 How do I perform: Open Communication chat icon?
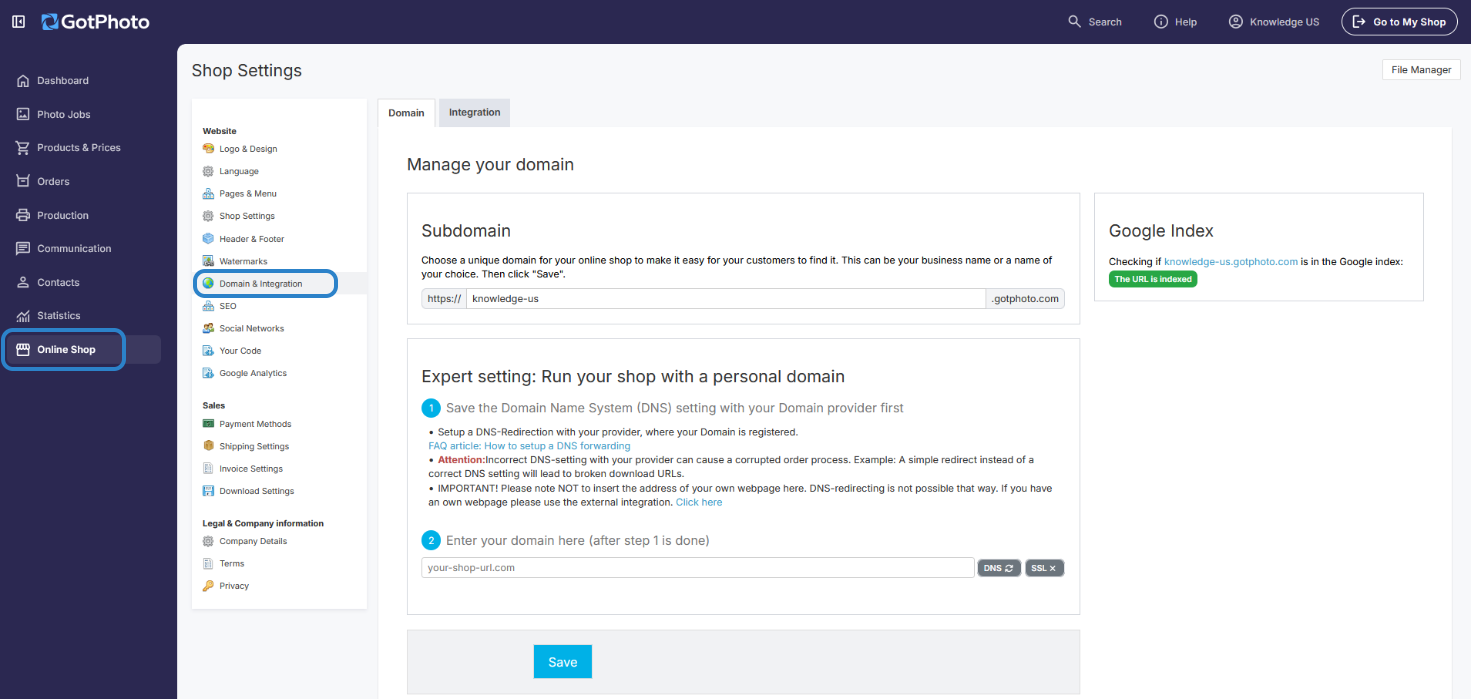point(23,248)
